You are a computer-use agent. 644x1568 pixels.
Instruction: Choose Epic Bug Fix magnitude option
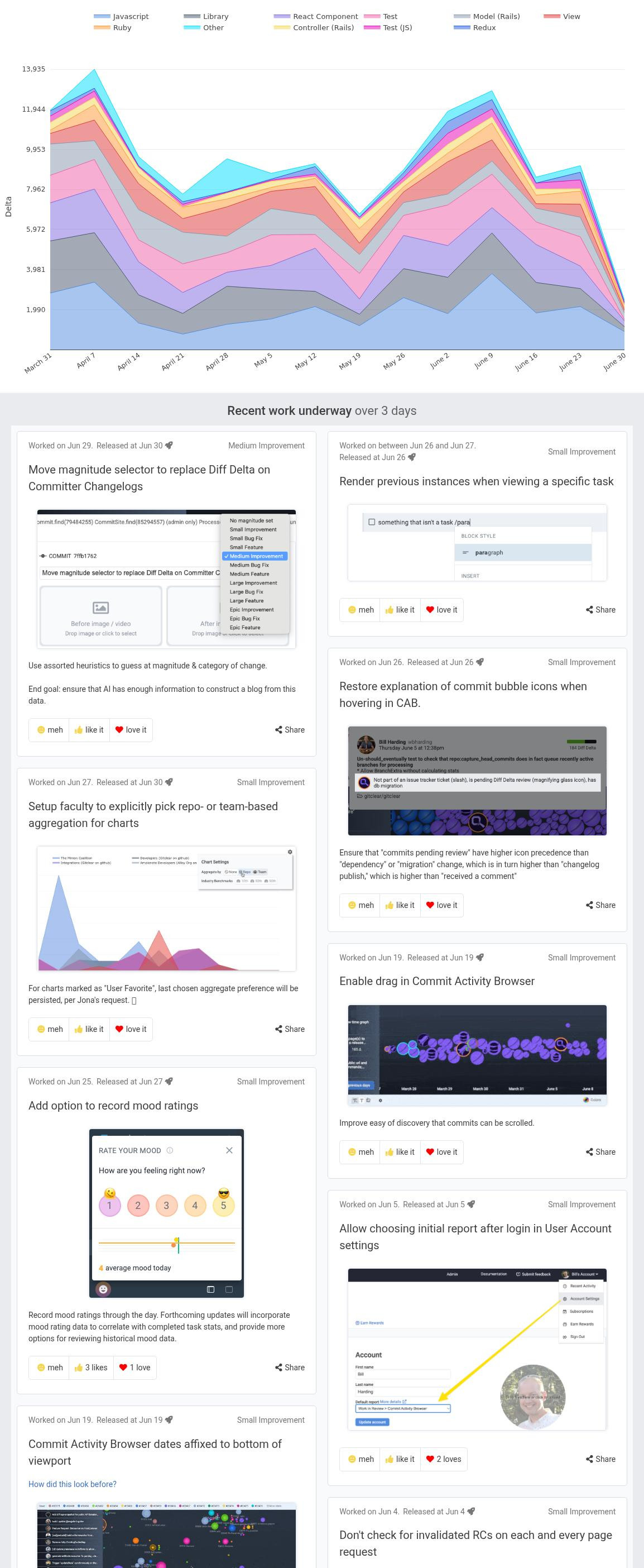click(246, 619)
